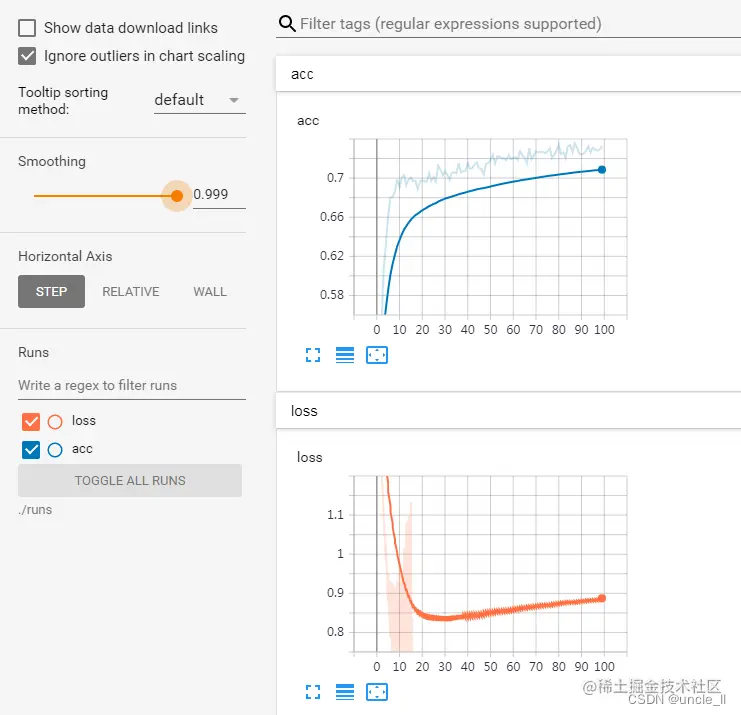Focus the regex filter runs field

(132, 386)
